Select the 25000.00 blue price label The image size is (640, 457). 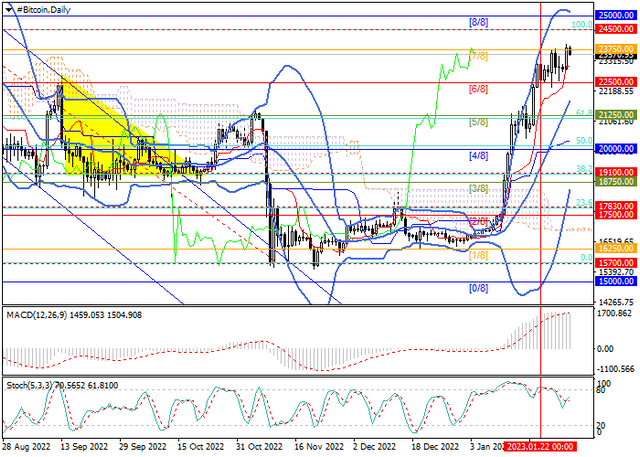[616, 16]
